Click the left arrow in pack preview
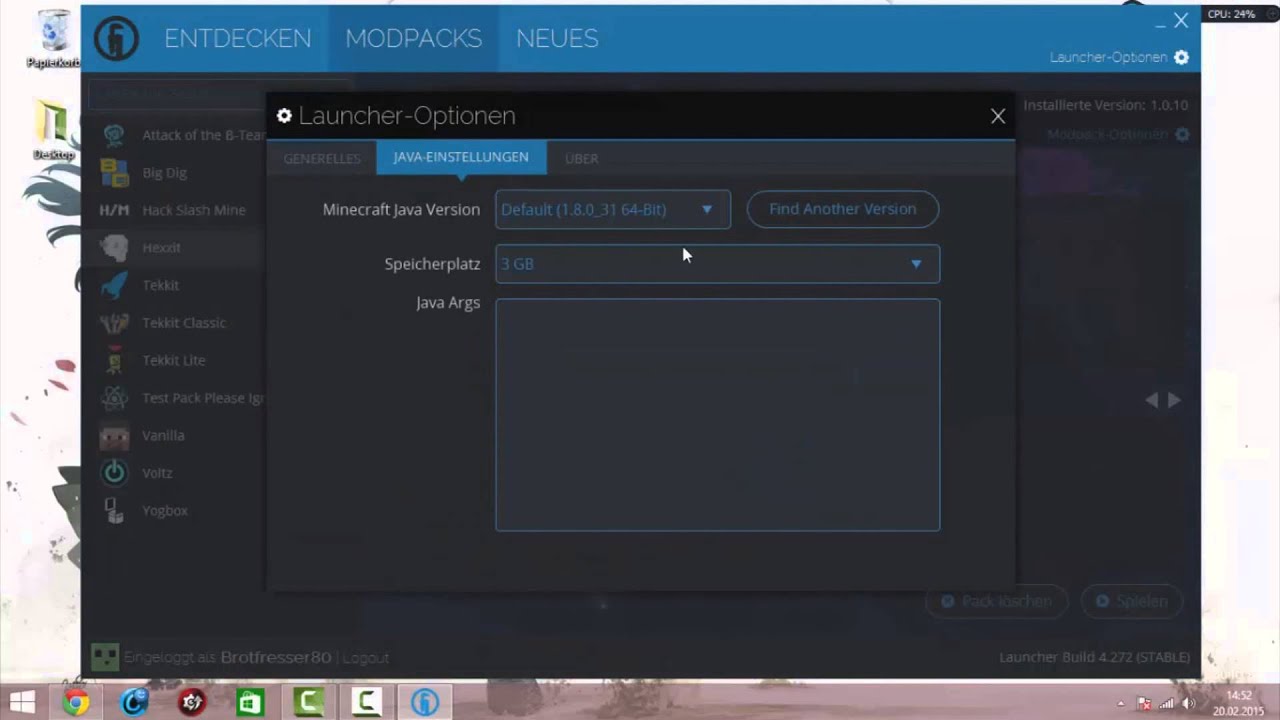This screenshot has width=1280, height=720. pos(1152,399)
